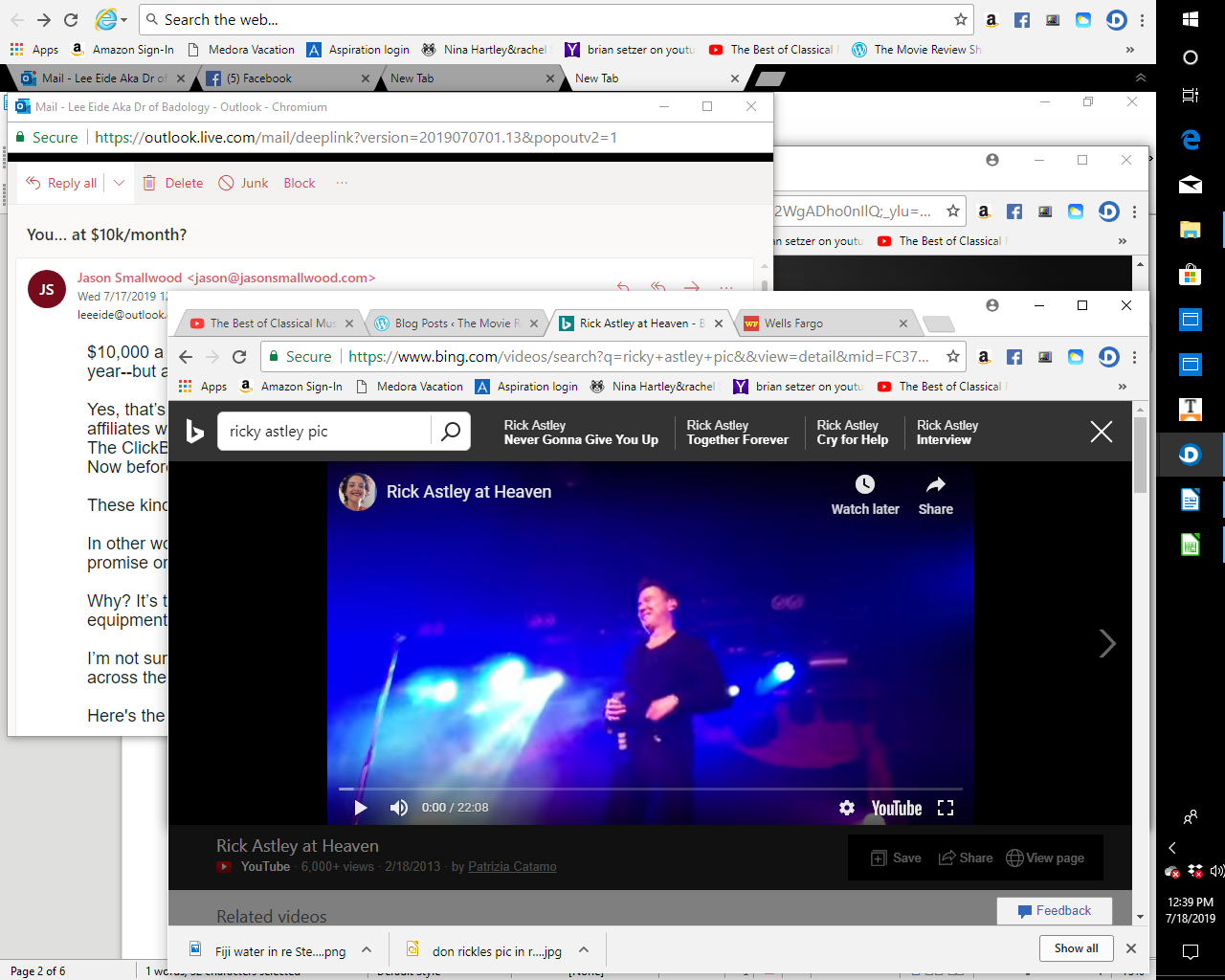Open YouTube player settings gear
This screenshot has width=1225, height=980.
point(847,808)
